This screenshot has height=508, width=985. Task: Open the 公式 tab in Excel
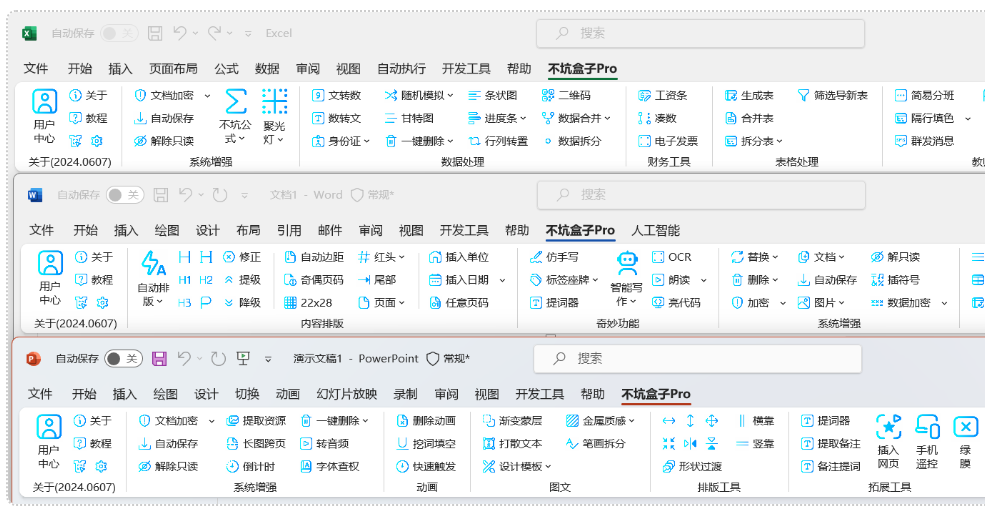(x=226, y=69)
